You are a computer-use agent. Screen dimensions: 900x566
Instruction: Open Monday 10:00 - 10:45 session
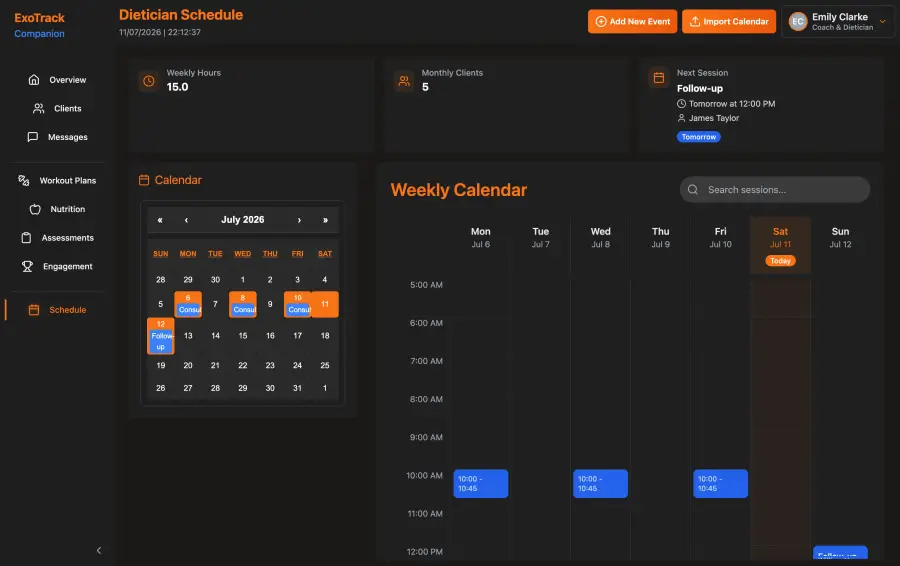pos(481,484)
